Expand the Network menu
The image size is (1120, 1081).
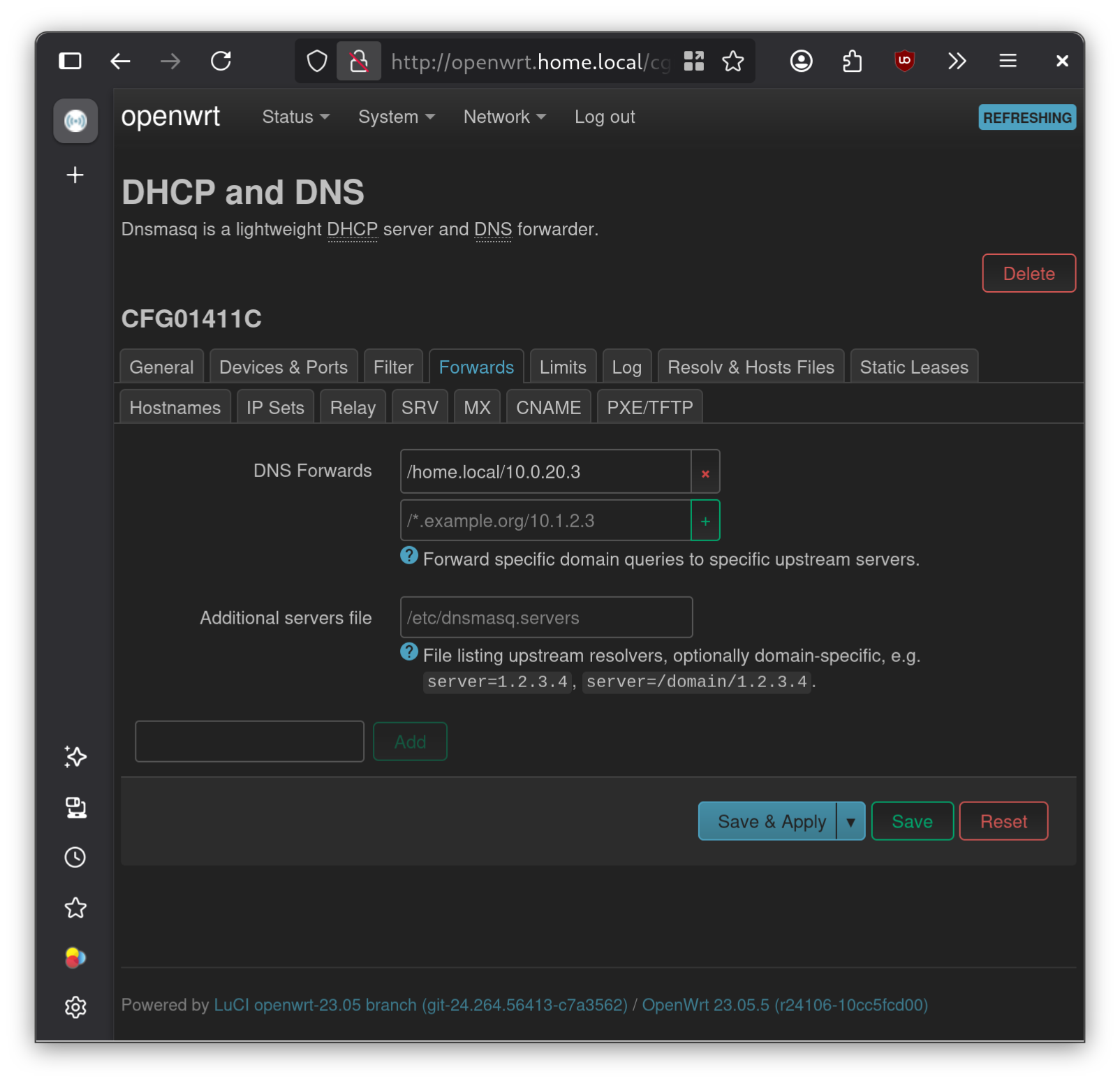(x=504, y=117)
